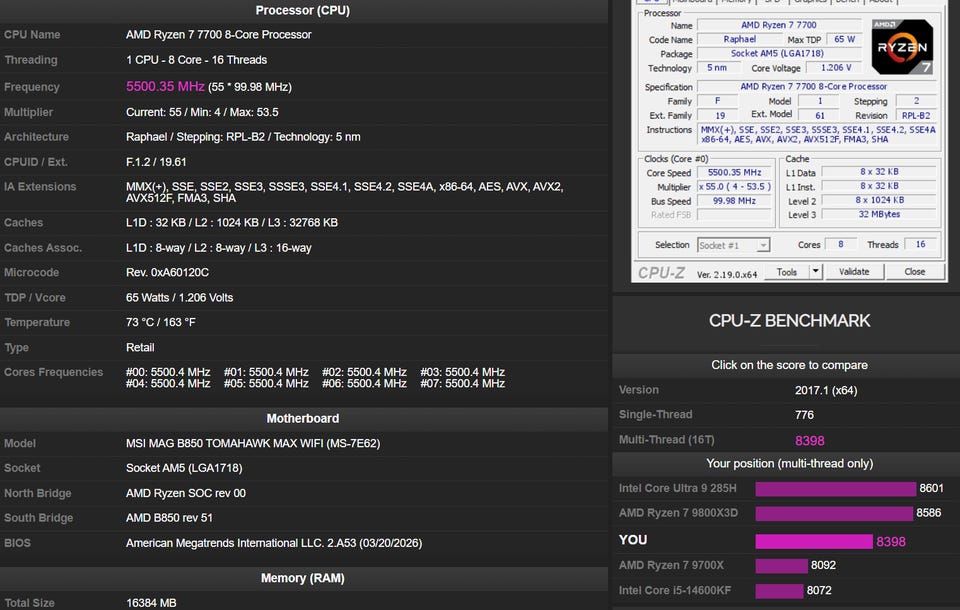Click 'AMD Ryzen SOC rev 00' North Bridge value
Image resolution: width=960 pixels, height=610 pixels.
186,493
